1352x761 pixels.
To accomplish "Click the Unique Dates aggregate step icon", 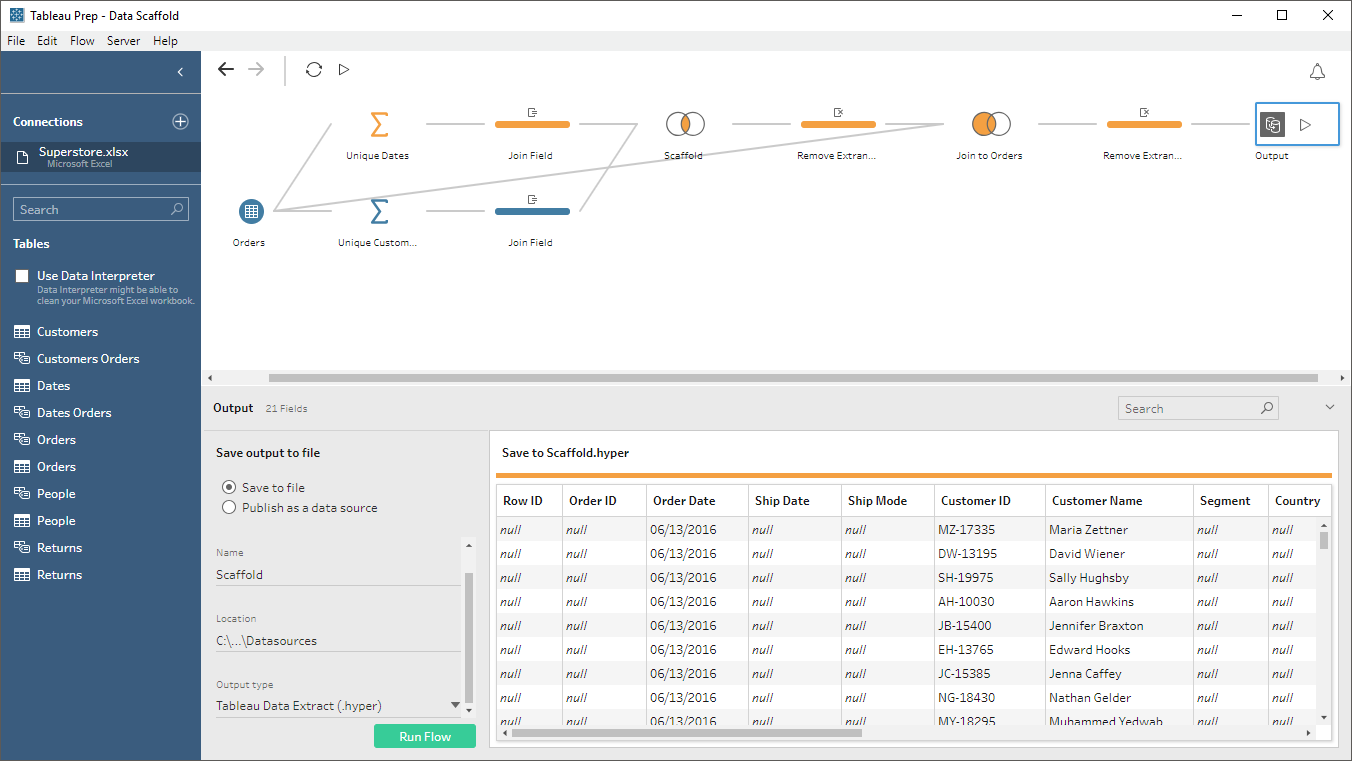I will (x=379, y=124).
